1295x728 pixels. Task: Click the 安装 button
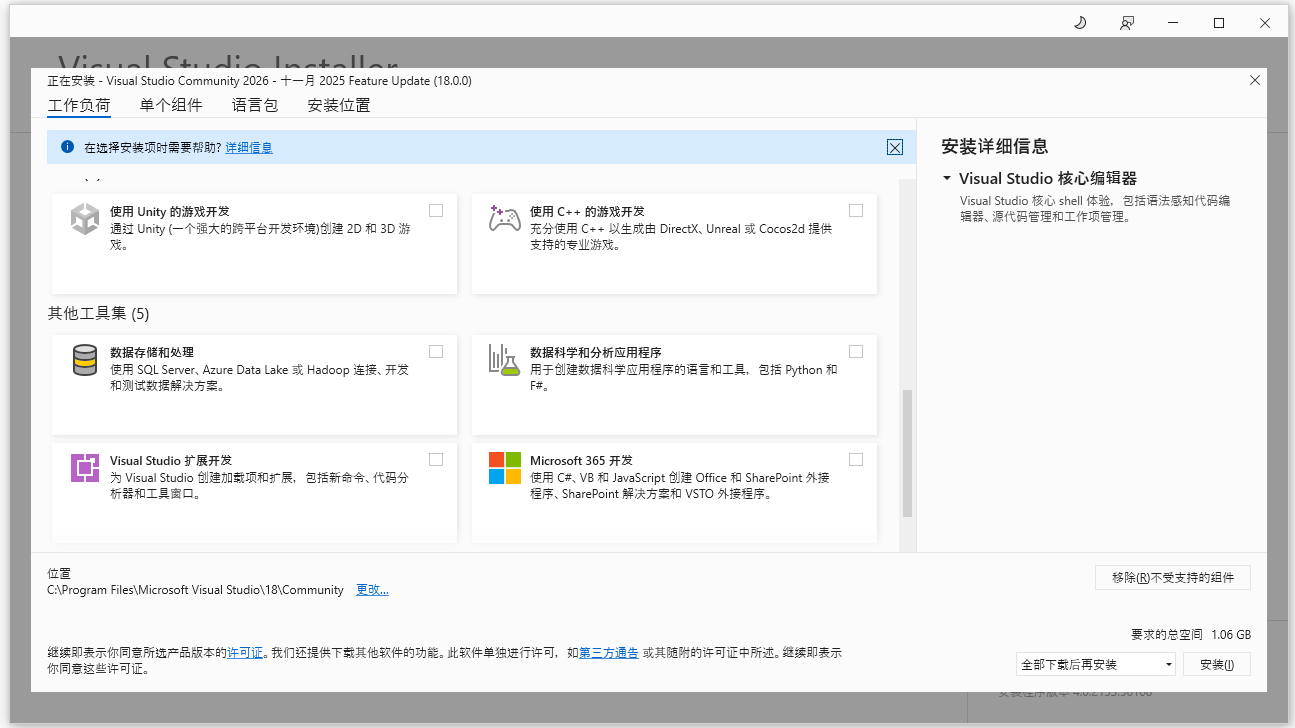(1216, 663)
